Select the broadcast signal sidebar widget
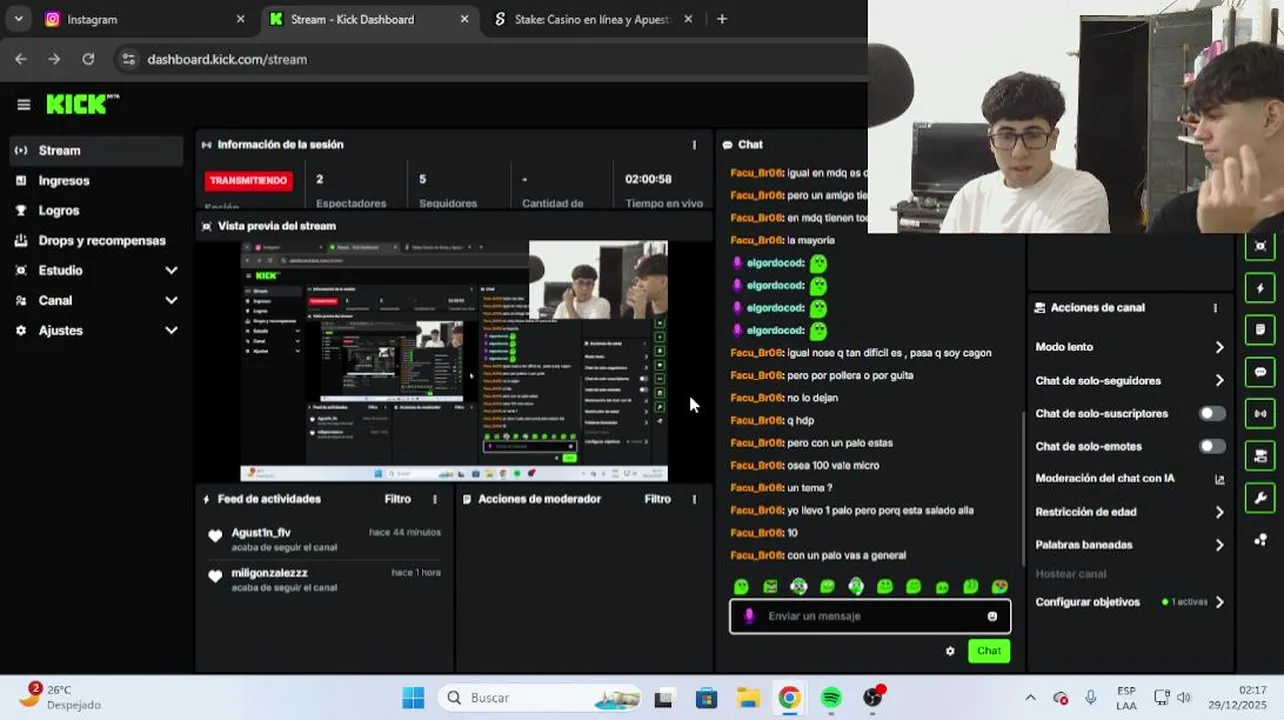Viewport: 1284px width, 720px height. (x=1260, y=414)
